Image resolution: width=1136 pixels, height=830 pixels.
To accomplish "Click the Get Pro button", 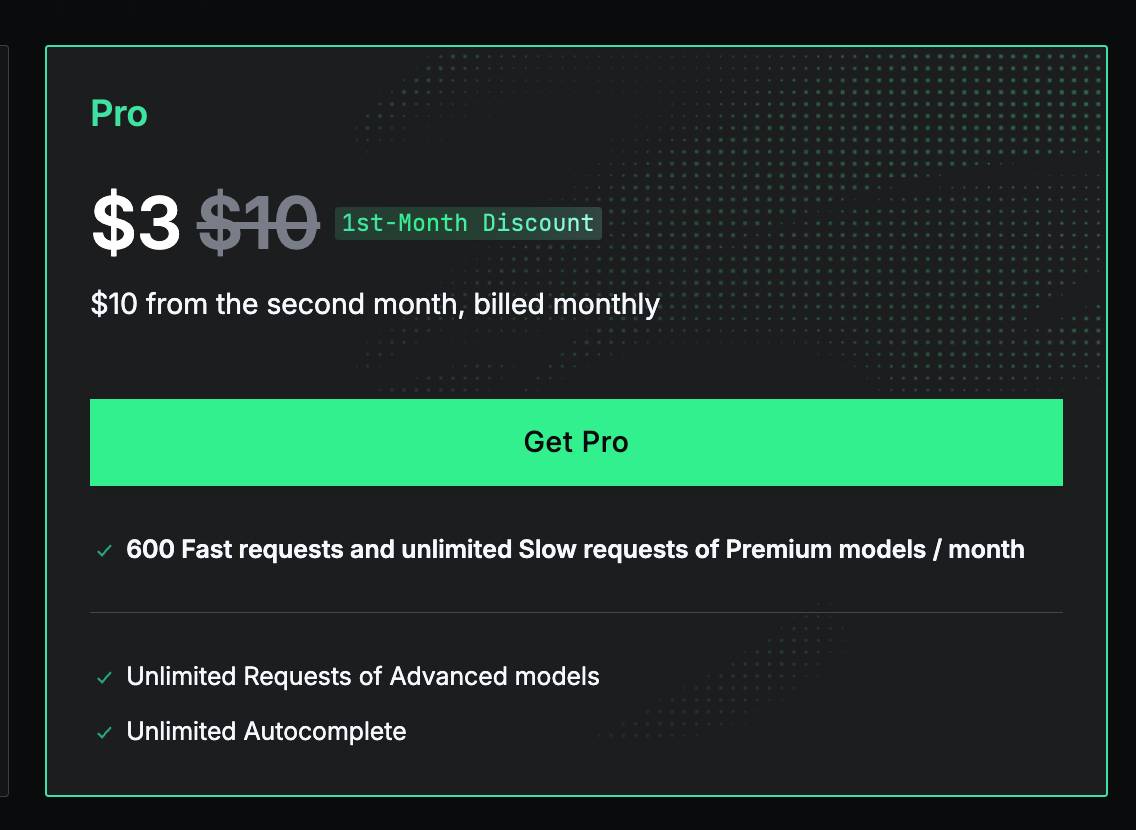I will tap(576, 442).
